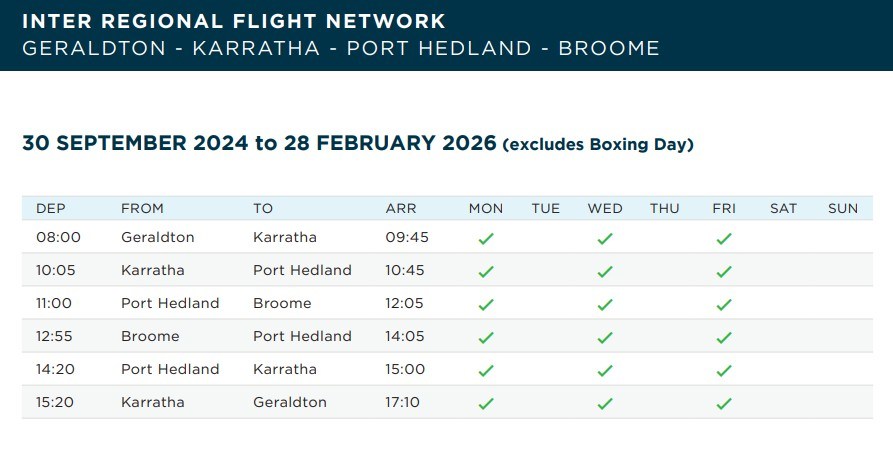Screen dimensions: 893x462
Task: Click Monday checkmark for 15:20 Karratha flight
Action: (x=486, y=404)
